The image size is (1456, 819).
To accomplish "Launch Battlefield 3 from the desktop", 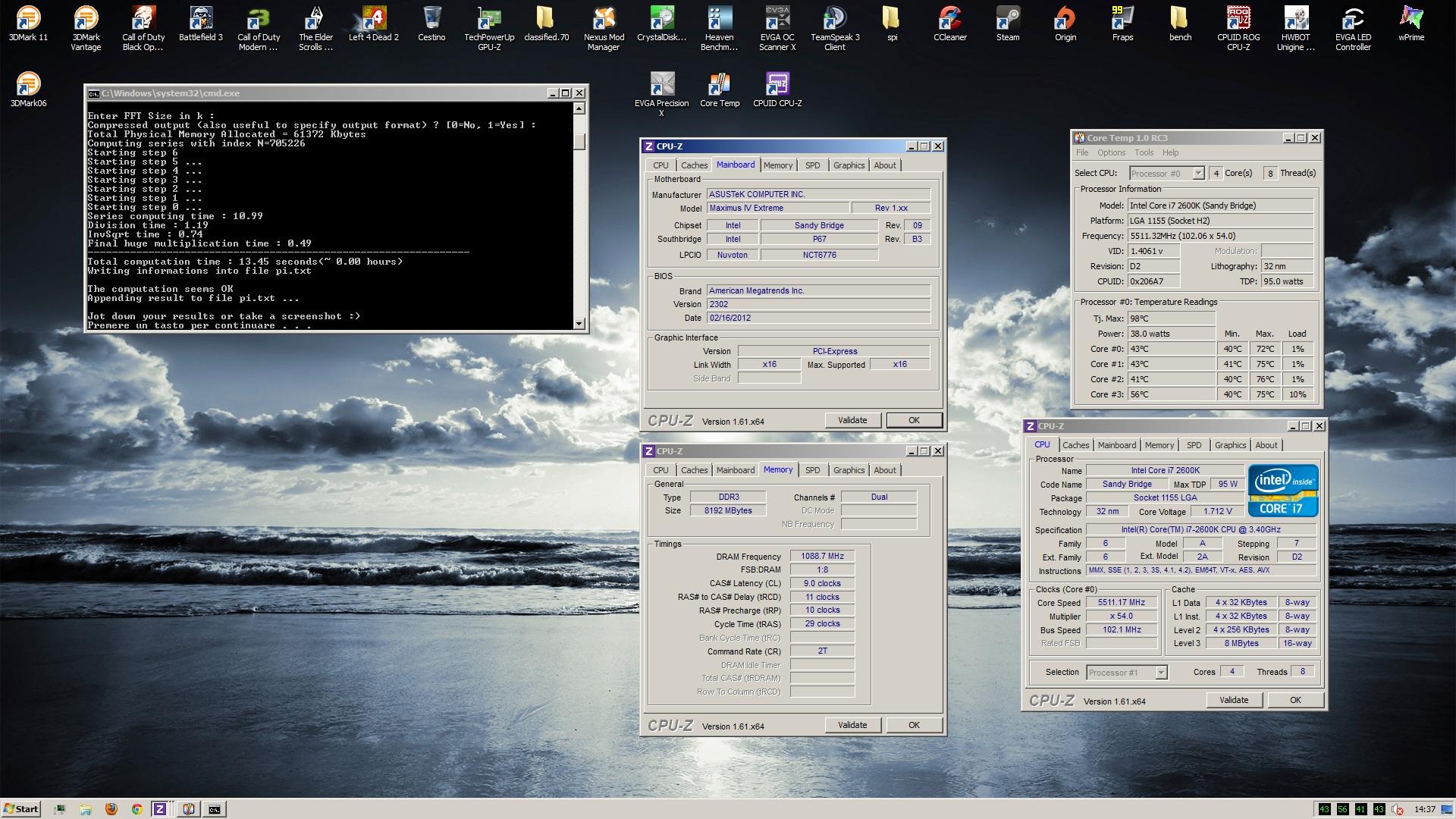I will tap(201, 24).
